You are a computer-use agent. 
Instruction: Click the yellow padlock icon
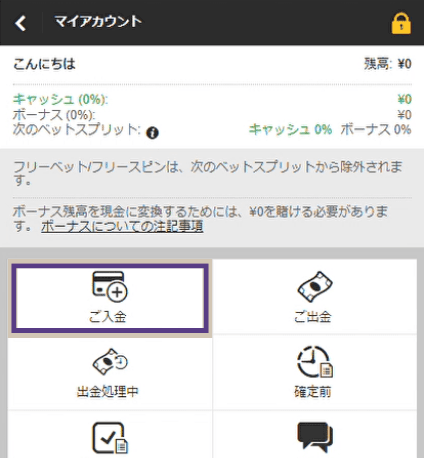[x=401, y=23]
